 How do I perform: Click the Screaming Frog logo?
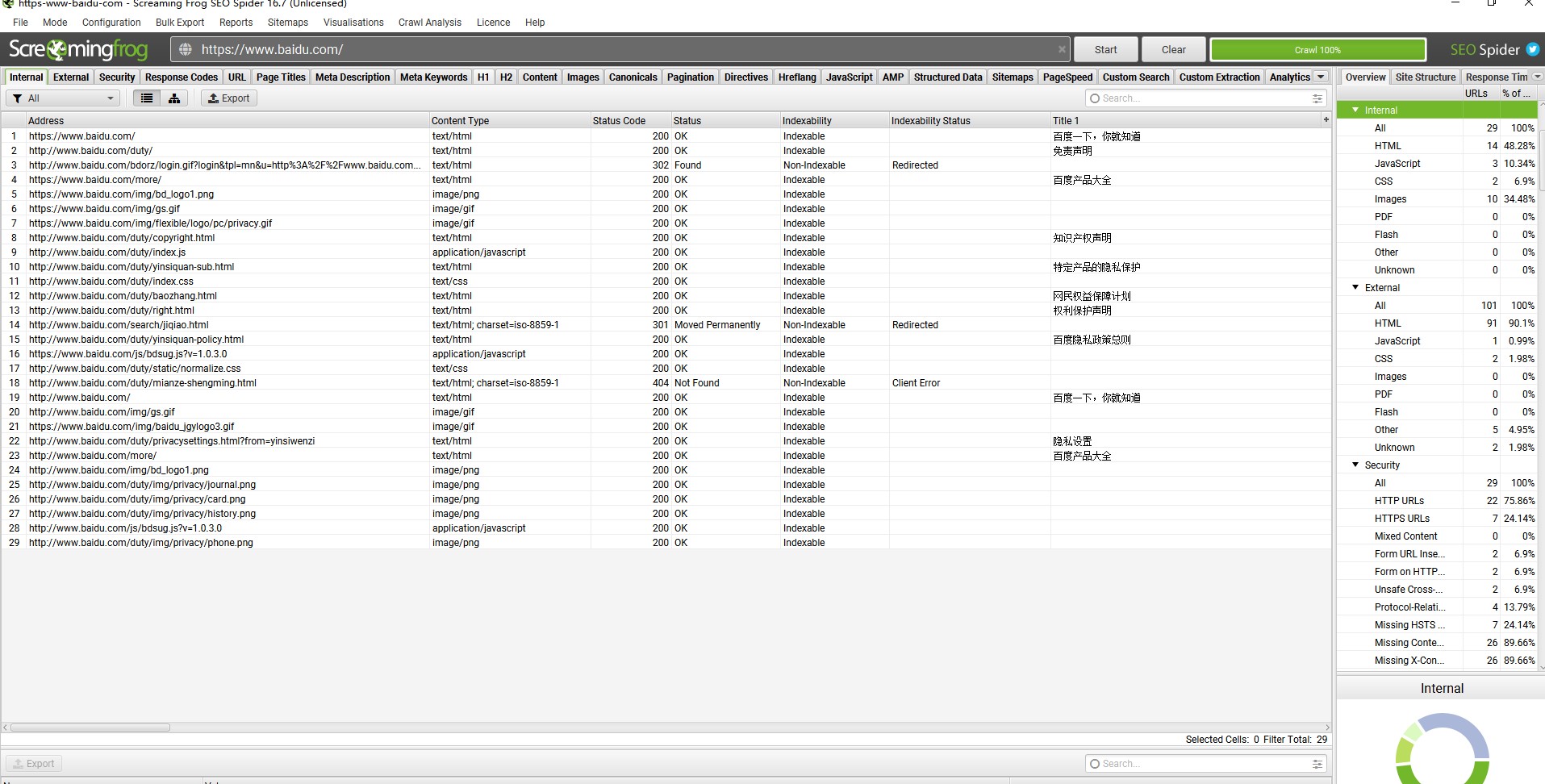click(78, 49)
